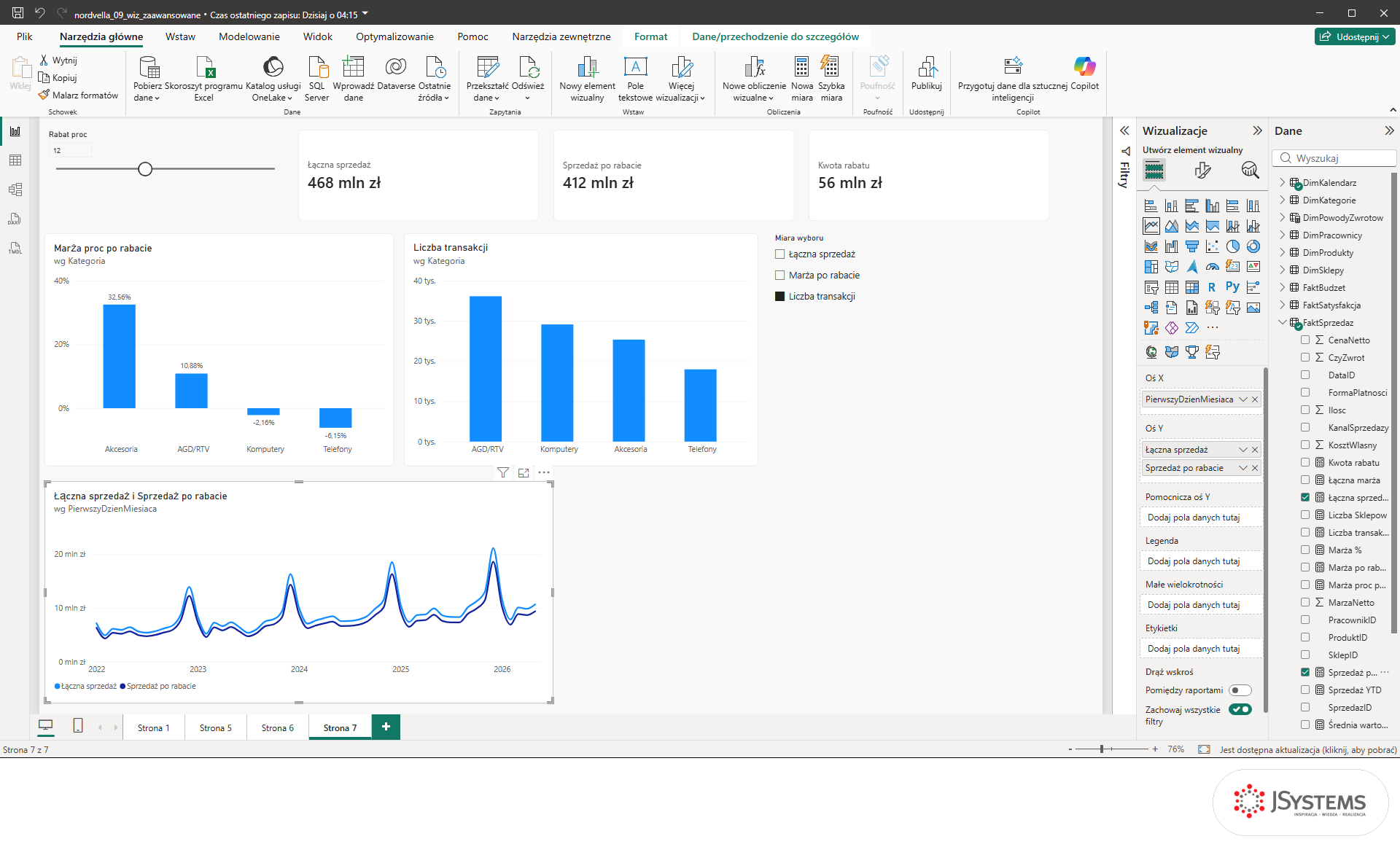Switch to Strona 1 page tab
This screenshot has height=847, width=1400.
[153, 727]
